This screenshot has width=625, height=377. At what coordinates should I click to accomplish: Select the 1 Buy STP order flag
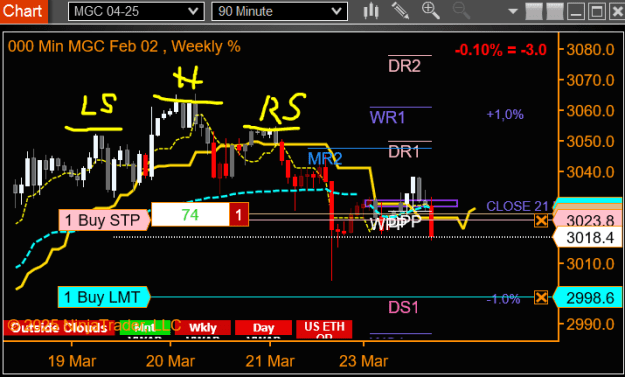[x=104, y=220]
